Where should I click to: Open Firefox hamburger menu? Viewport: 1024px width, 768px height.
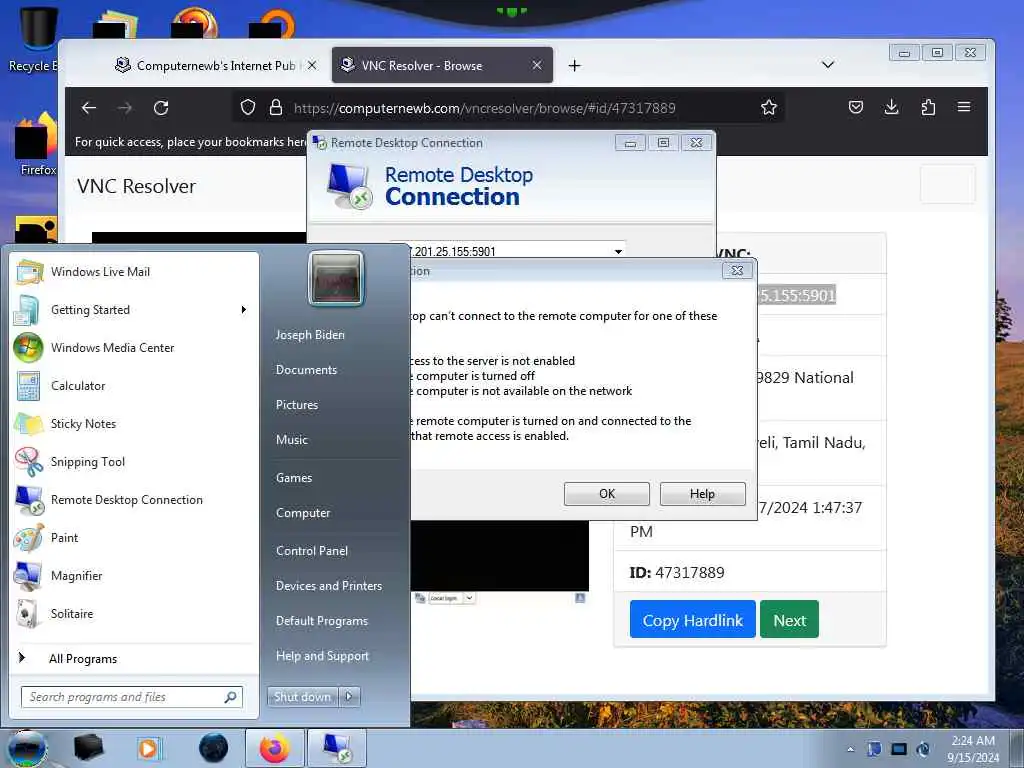coord(964,107)
